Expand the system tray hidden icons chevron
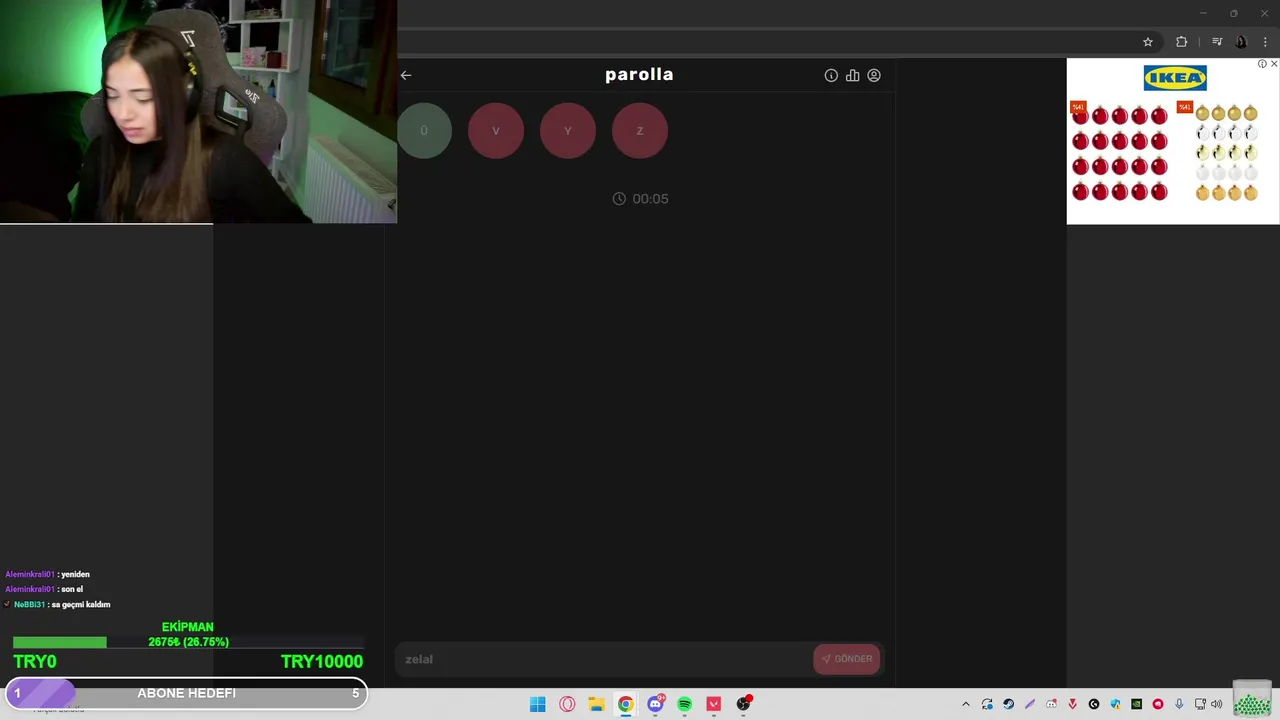The height and width of the screenshot is (720, 1280). click(x=966, y=704)
